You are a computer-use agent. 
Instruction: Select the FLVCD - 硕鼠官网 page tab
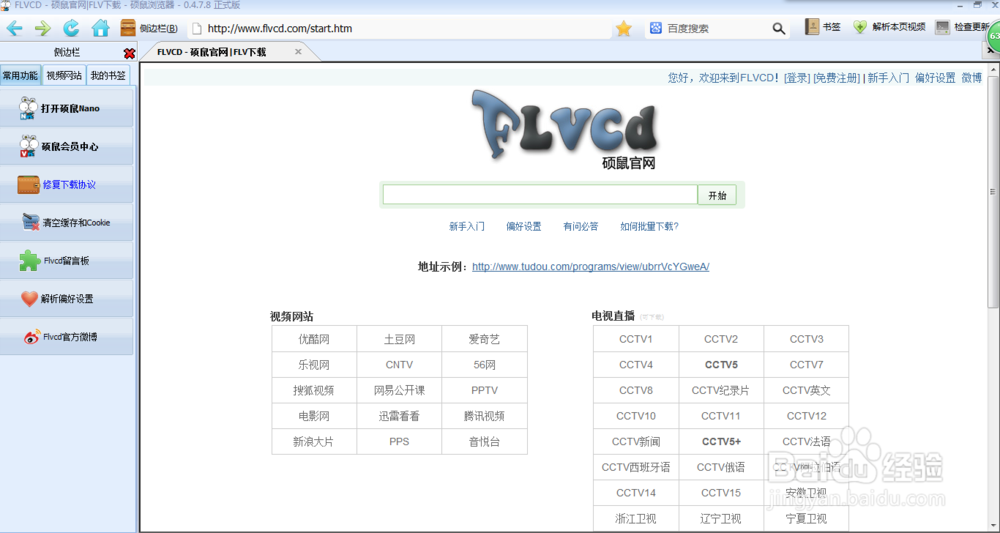[212, 52]
